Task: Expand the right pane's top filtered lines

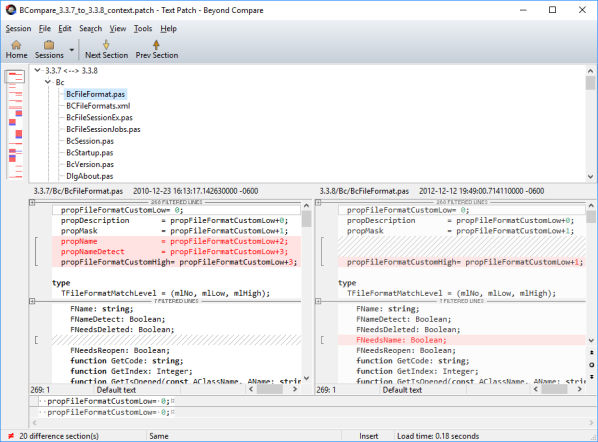Action: pos(318,203)
